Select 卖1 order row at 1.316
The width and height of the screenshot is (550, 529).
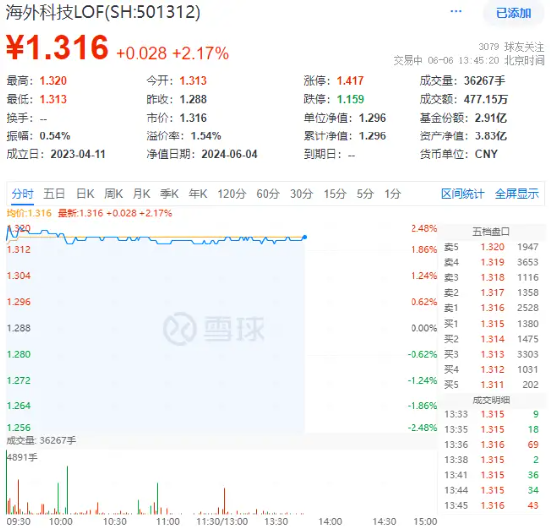click(491, 308)
